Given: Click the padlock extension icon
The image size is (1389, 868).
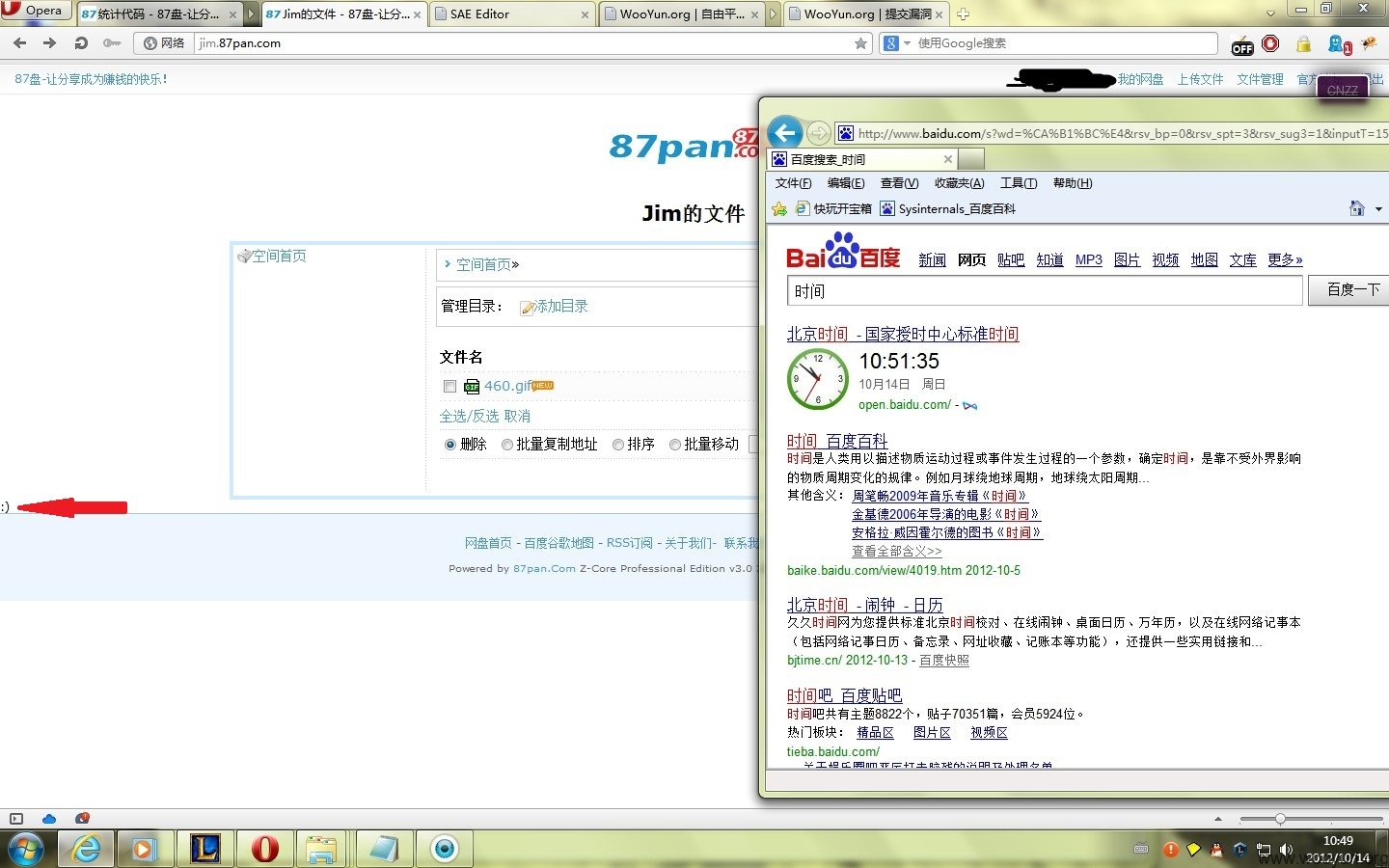Looking at the screenshot, I should pyautogui.click(x=1303, y=44).
